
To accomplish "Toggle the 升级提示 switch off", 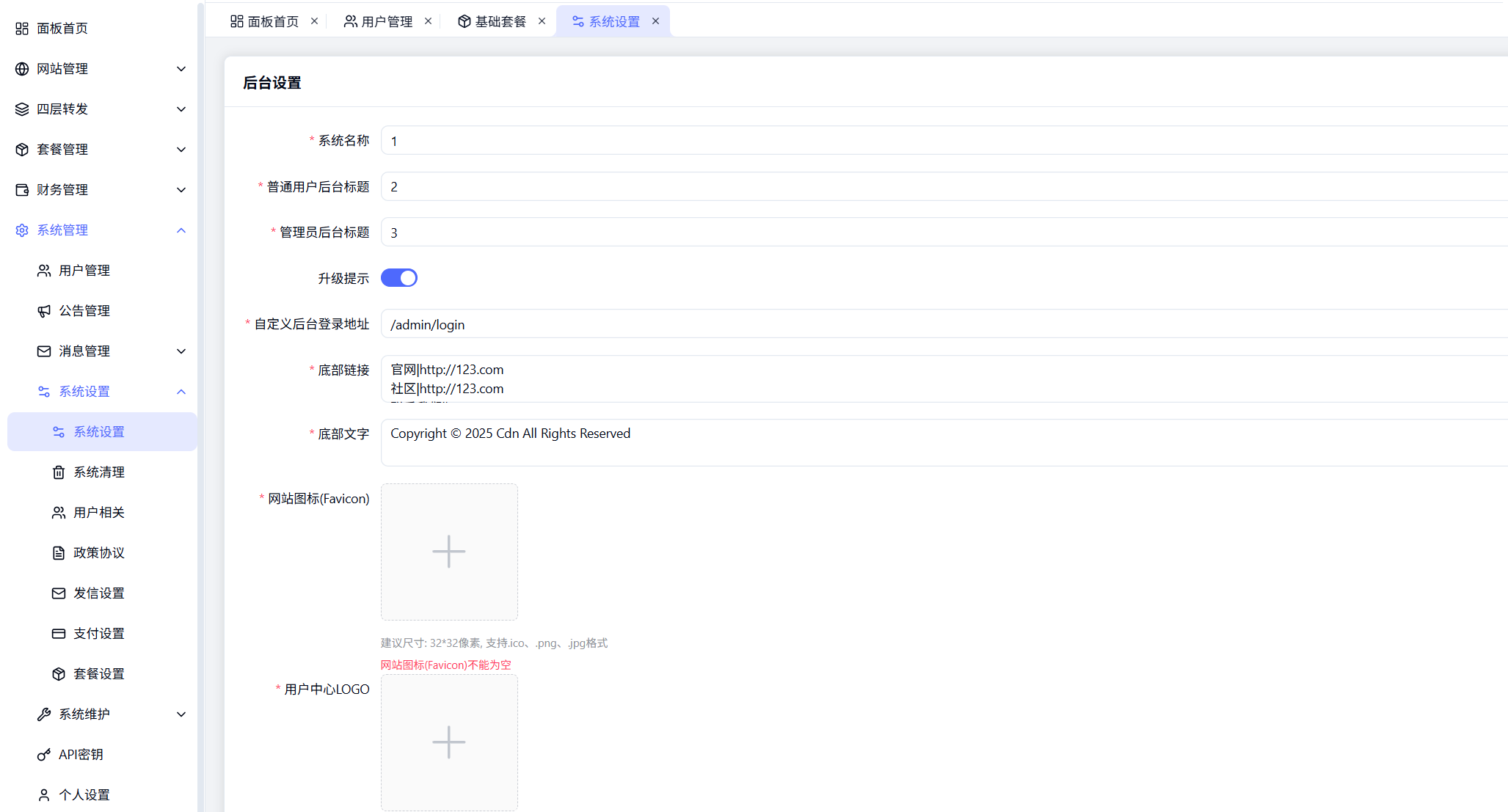I will pyautogui.click(x=398, y=278).
